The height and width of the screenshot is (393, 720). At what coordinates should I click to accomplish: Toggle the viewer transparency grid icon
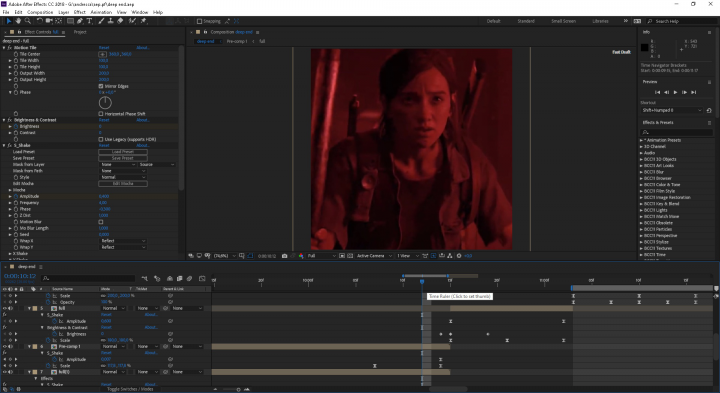pyautogui.click(x=350, y=256)
